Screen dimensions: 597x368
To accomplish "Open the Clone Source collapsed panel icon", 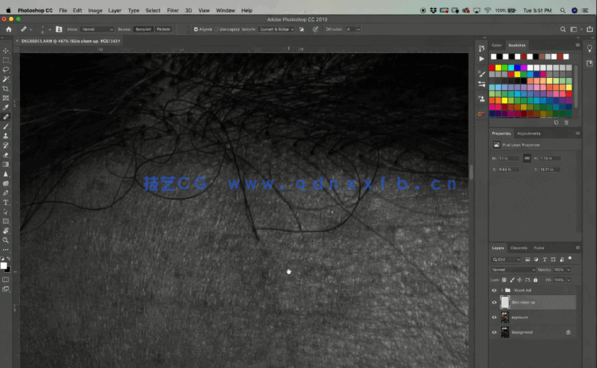I will [x=482, y=99].
